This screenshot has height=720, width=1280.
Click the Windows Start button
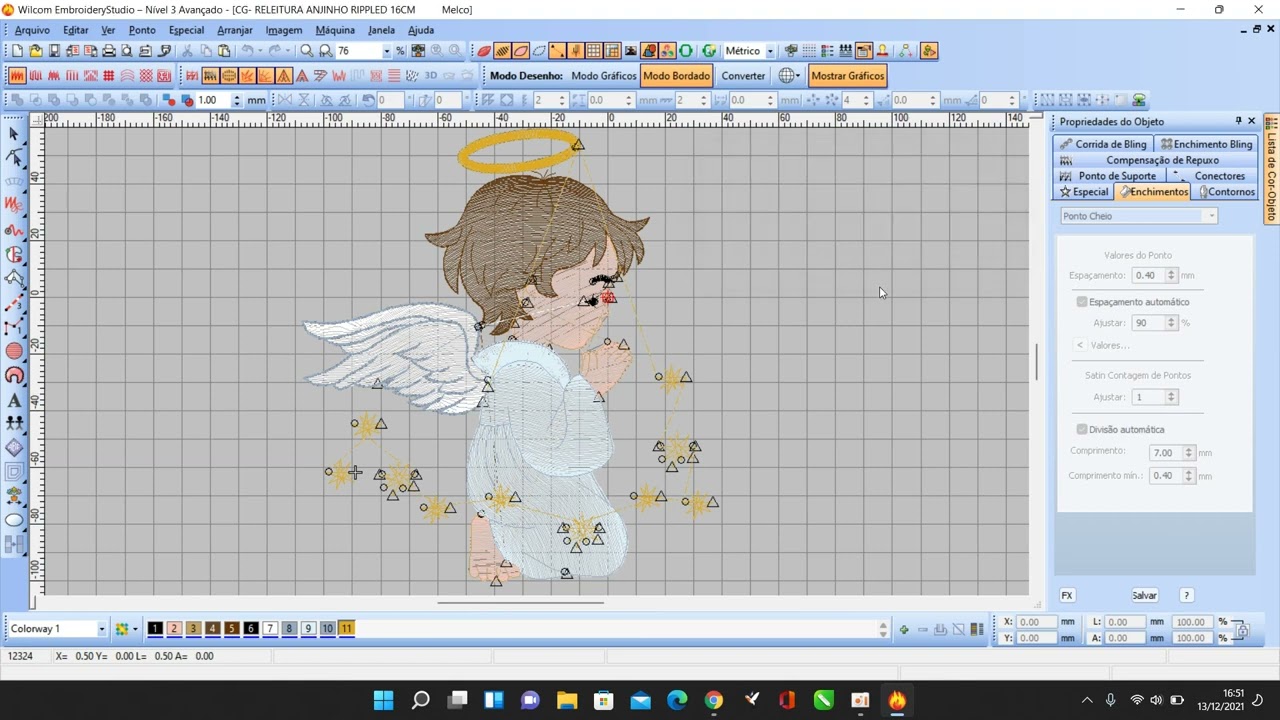384,700
